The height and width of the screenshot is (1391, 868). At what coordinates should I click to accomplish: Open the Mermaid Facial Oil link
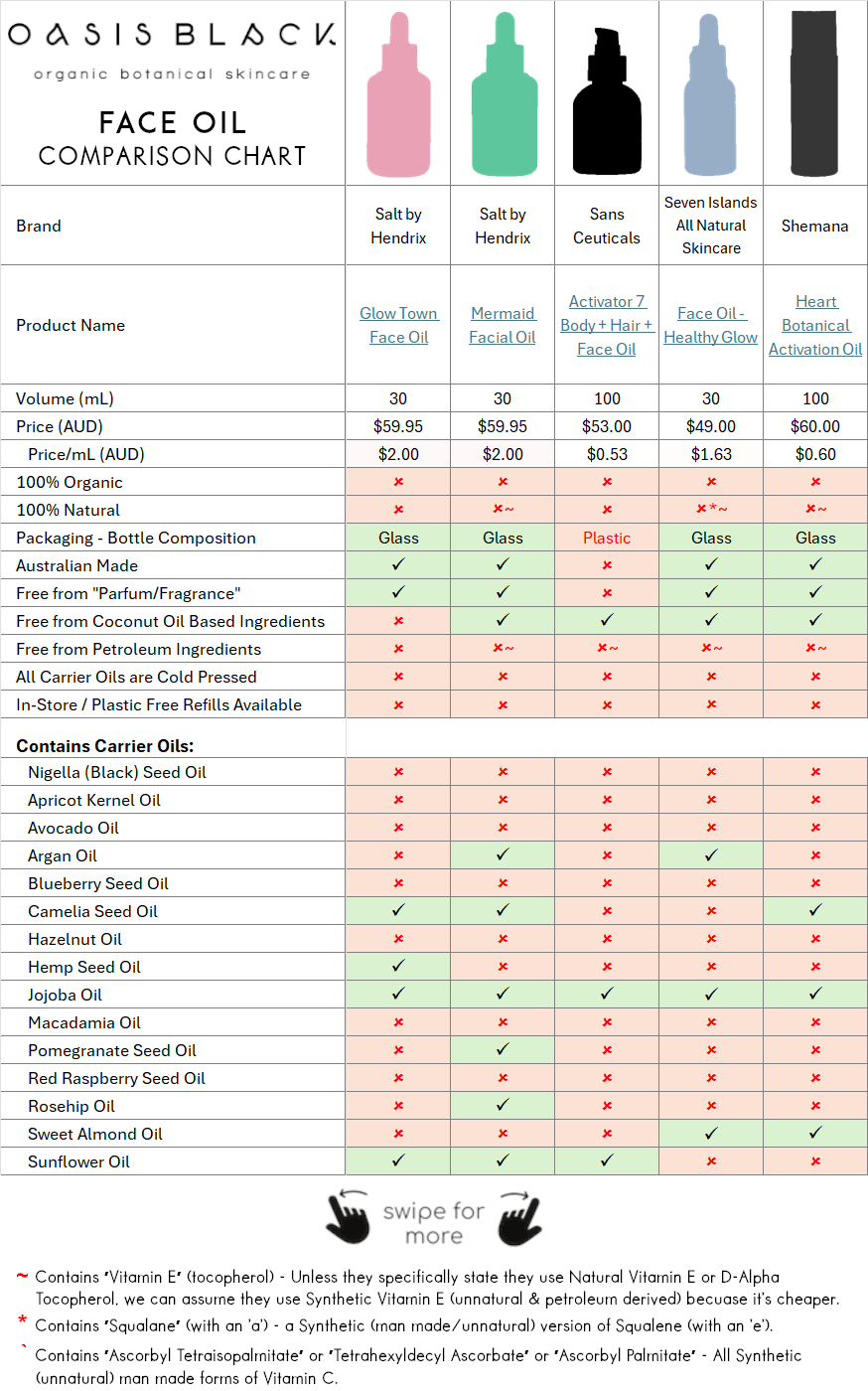[503, 325]
